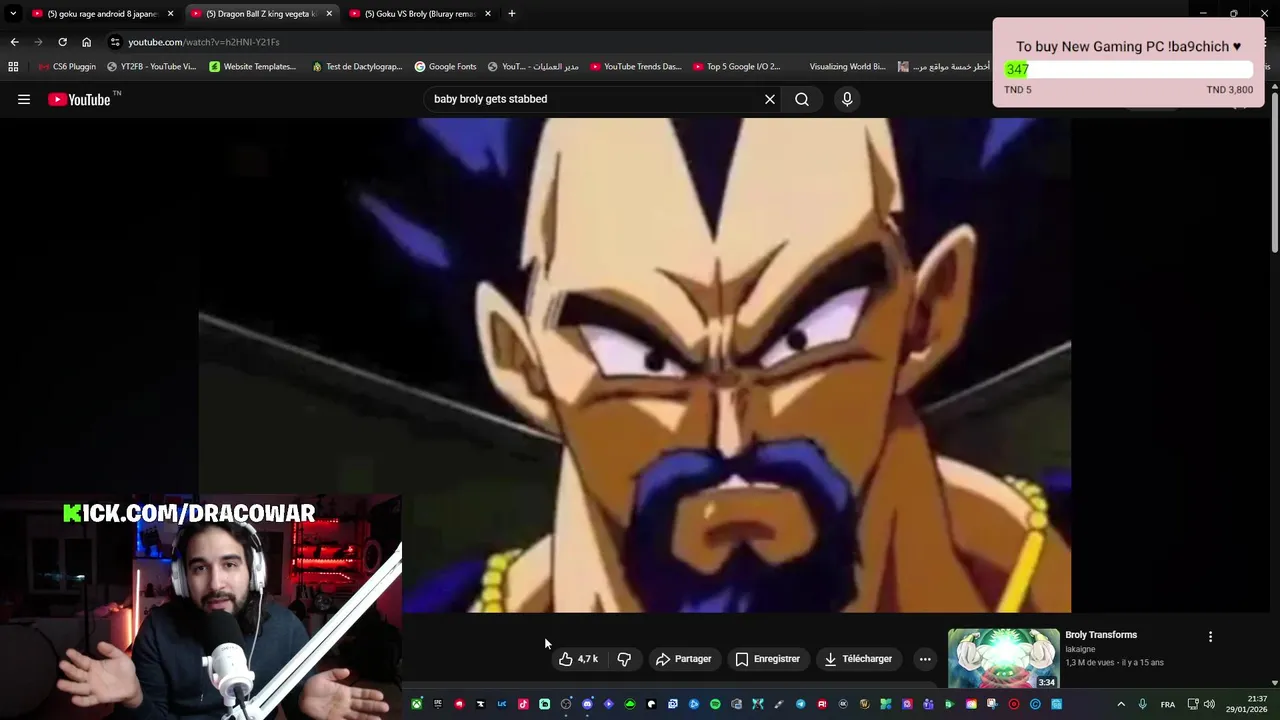The image size is (1280, 720).
Task: Open lakaigne channel link
Action: [x=1080, y=649]
